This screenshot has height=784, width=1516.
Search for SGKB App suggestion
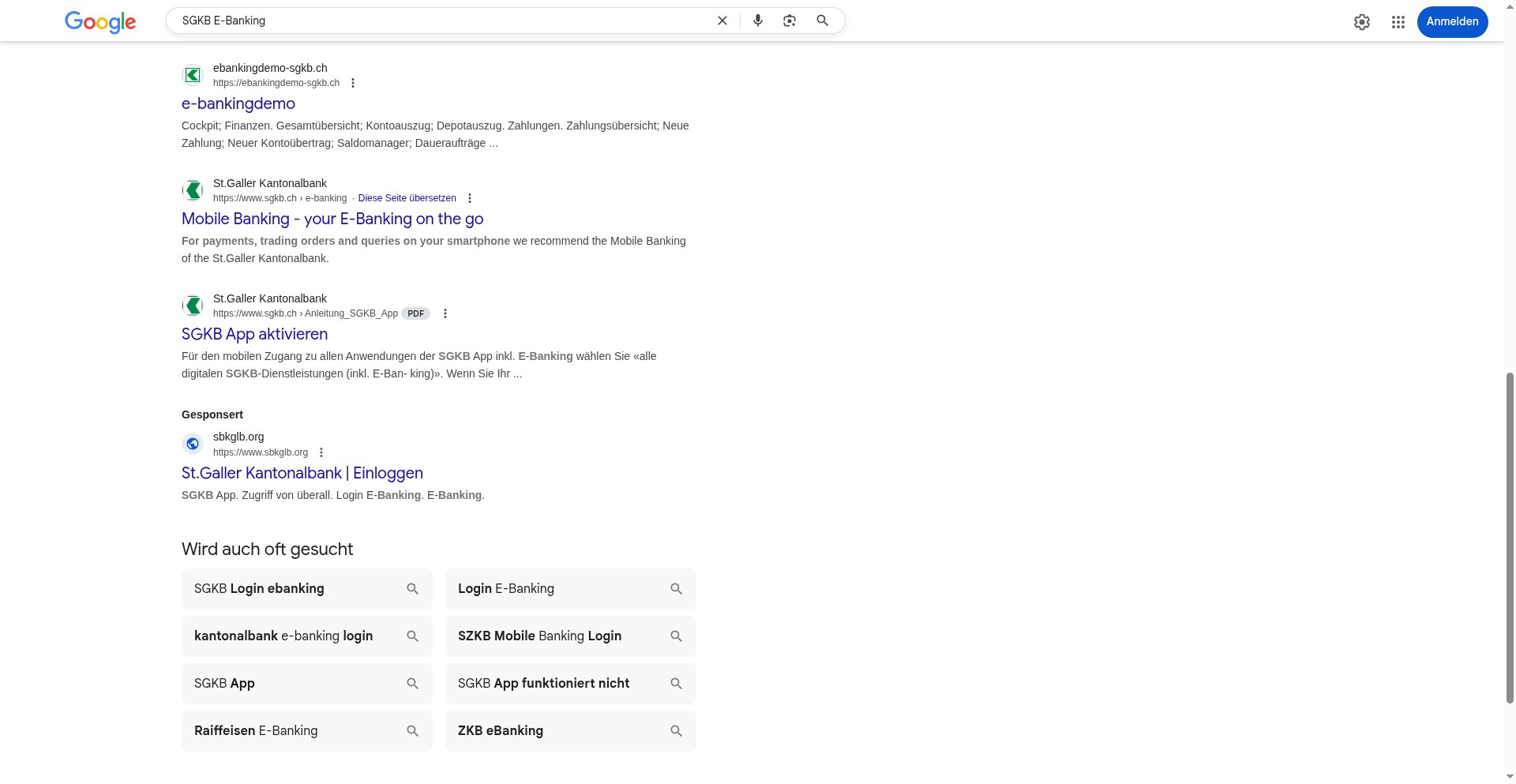point(307,684)
